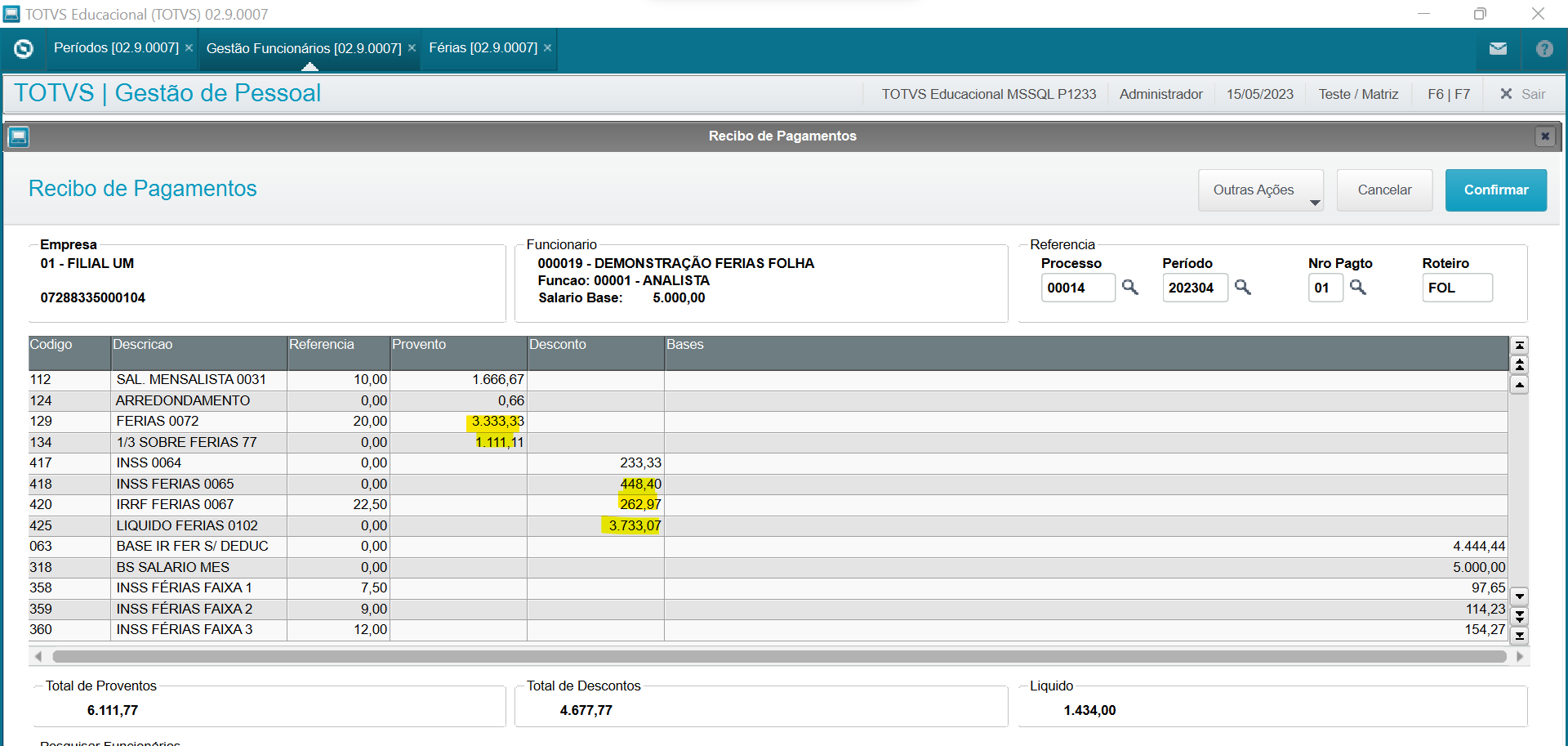1568x746 pixels.
Task: Page down in the payments grid
Action: pos(1520,616)
